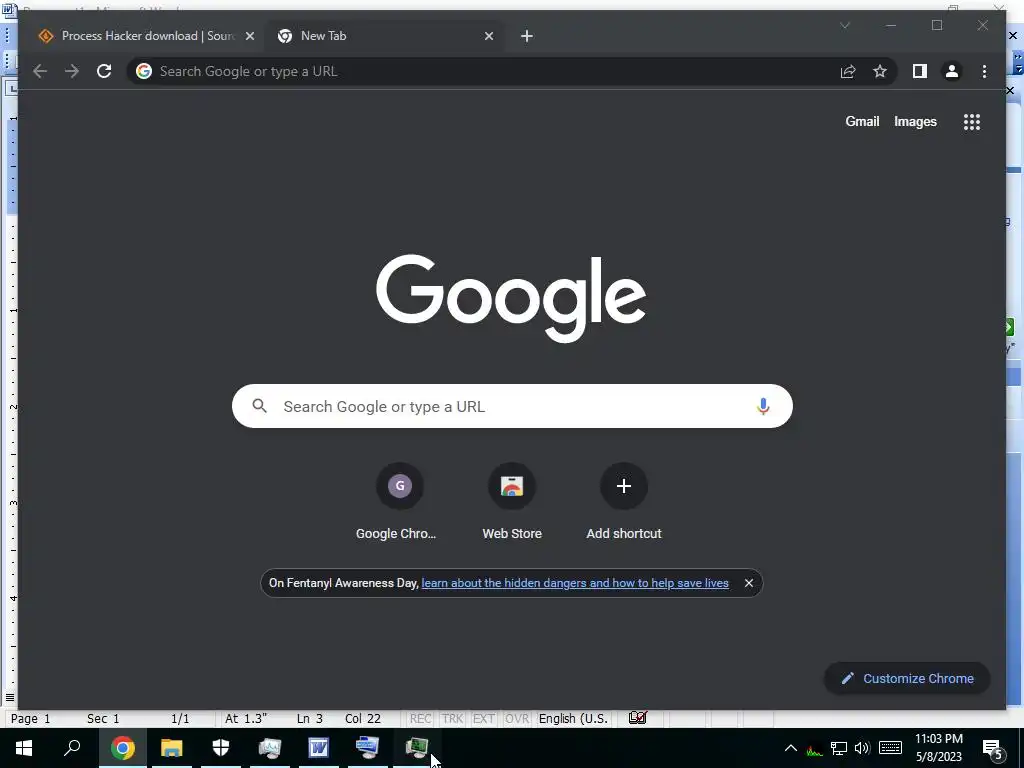
Task: Open the Web Store shortcut
Action: coord(512,503)
